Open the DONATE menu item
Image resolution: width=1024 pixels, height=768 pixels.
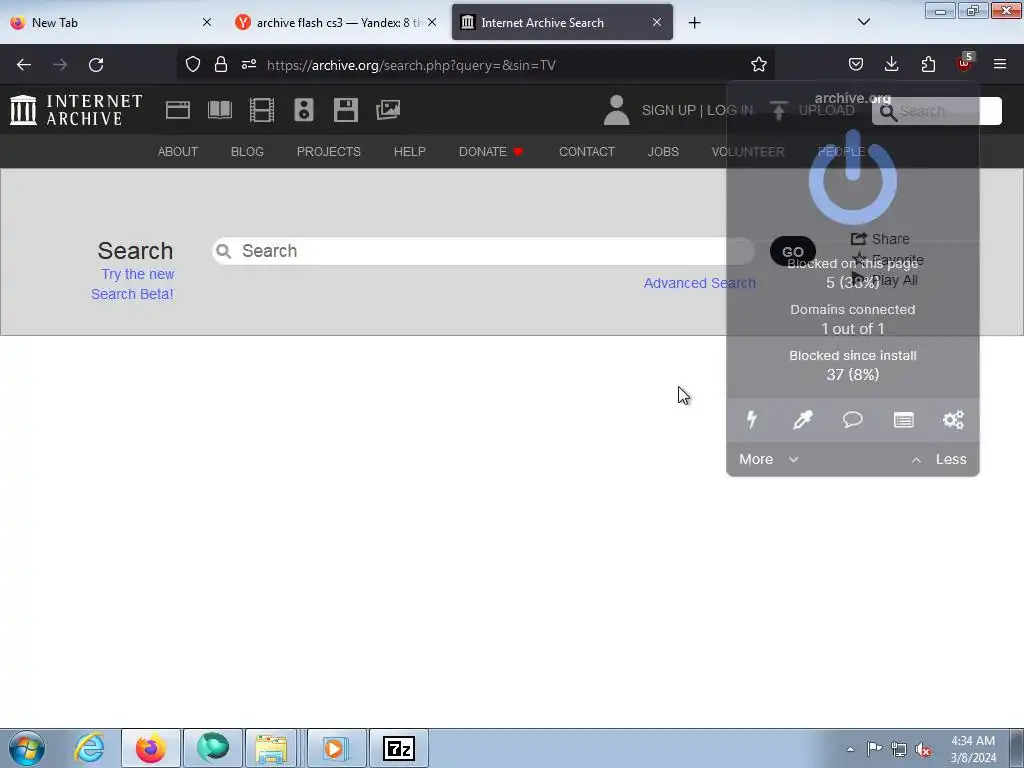[491, 152]
